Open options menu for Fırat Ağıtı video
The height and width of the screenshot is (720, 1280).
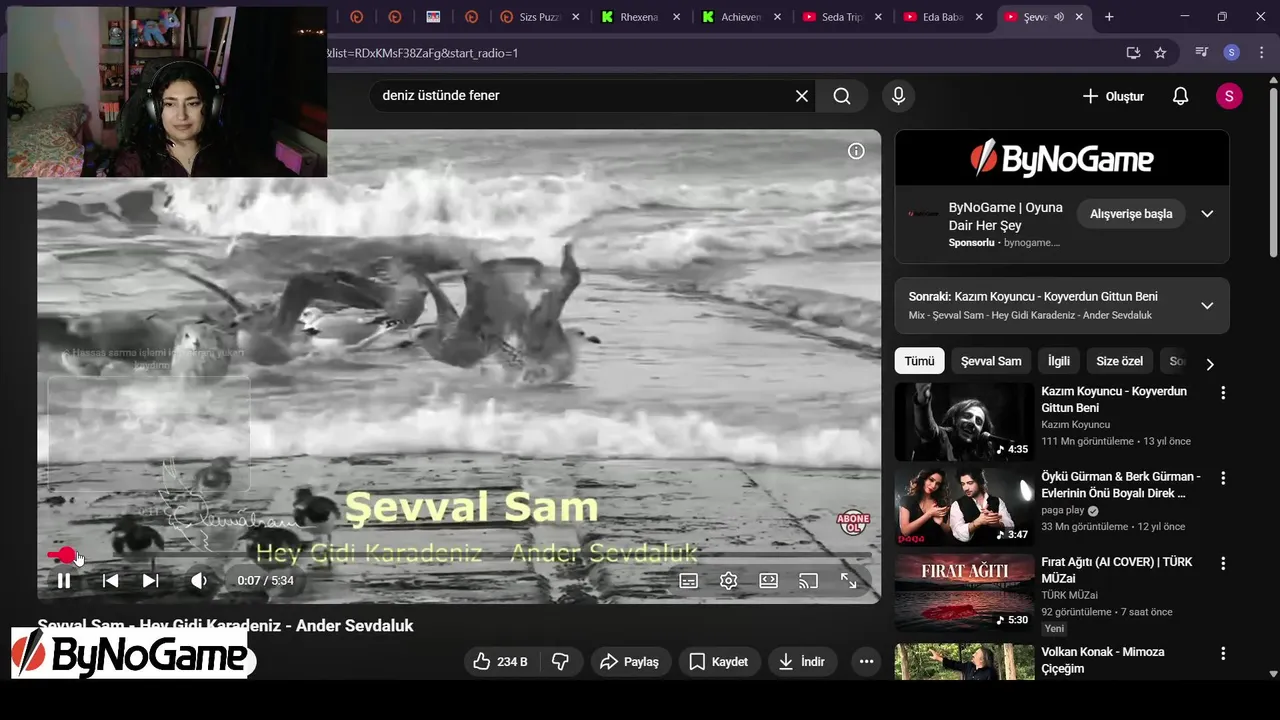[1222, 563]
